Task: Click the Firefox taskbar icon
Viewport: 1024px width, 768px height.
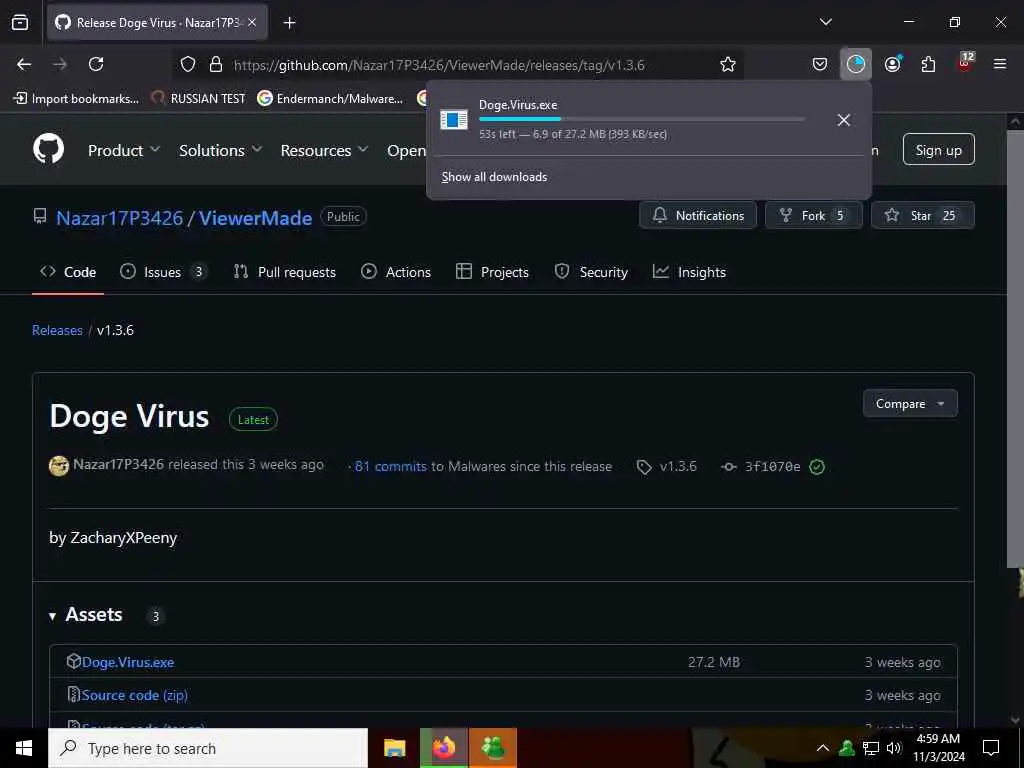Action: (x=444, y=748)
